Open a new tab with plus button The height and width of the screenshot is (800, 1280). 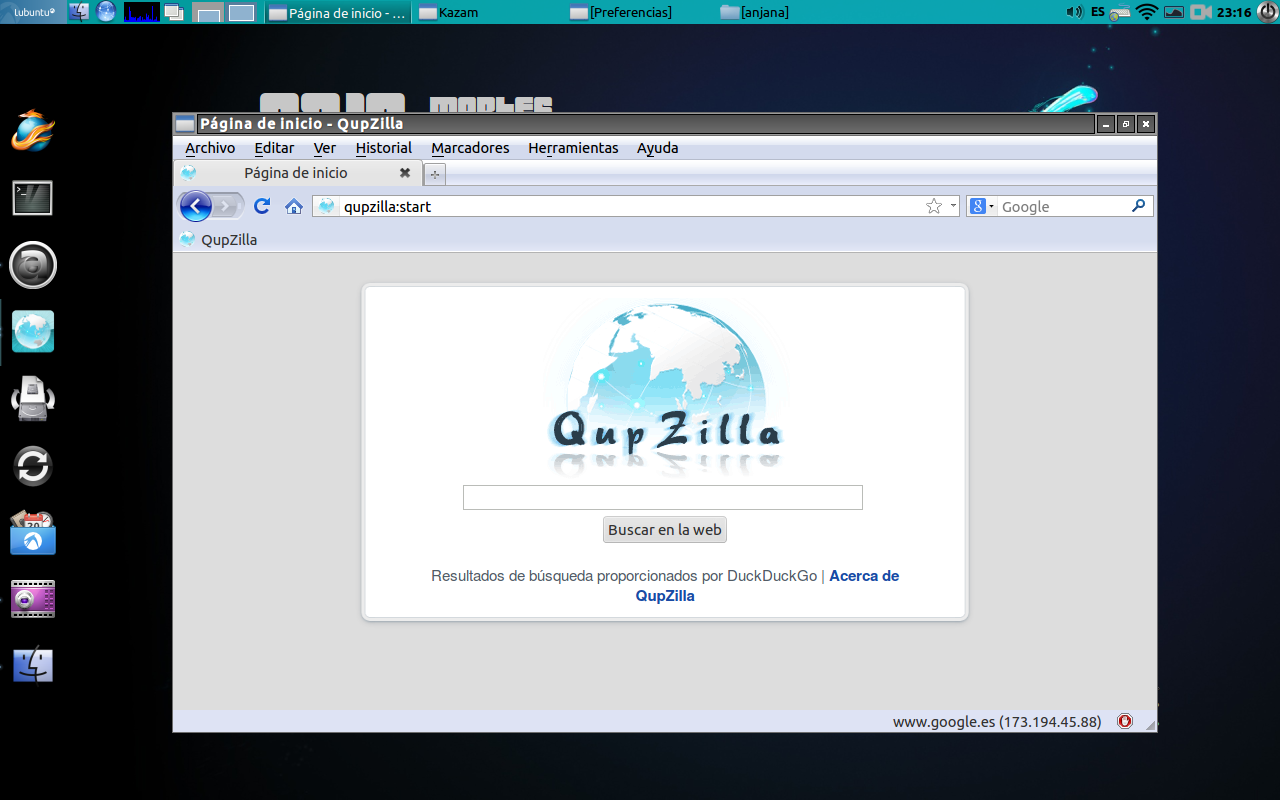pos(435,174)
